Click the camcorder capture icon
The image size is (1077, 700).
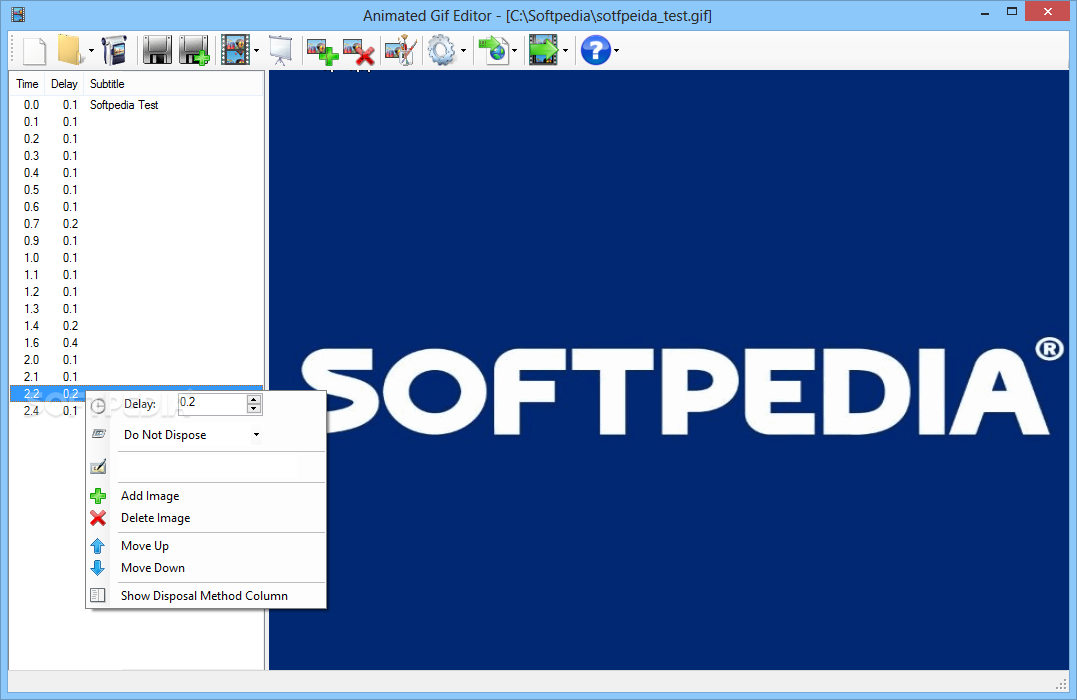114,50
